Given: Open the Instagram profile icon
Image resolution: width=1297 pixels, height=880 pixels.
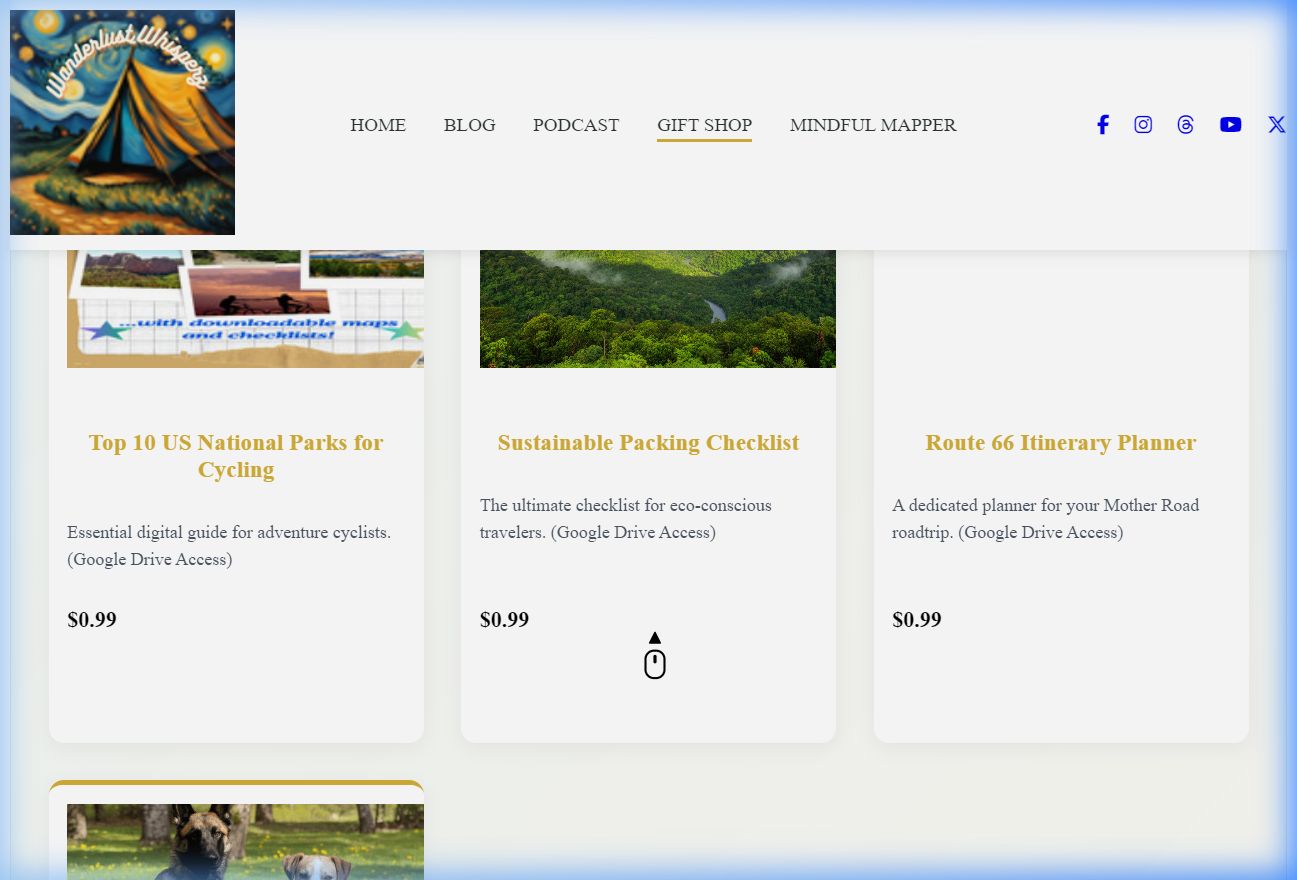Looking at the screenshot, I should point(1143,125).
